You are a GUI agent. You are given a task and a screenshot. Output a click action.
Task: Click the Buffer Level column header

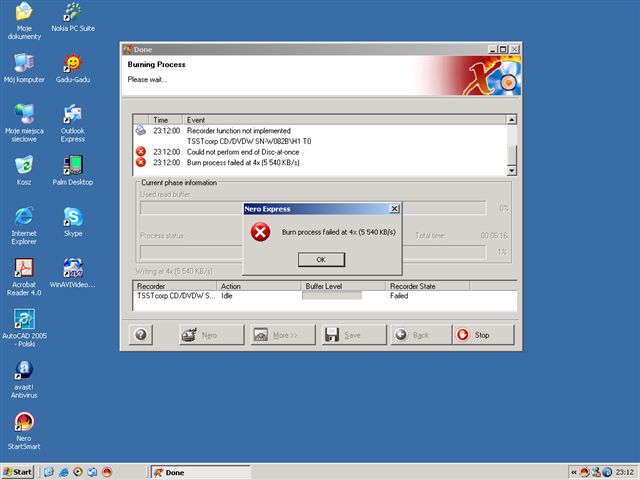[343, 286]
